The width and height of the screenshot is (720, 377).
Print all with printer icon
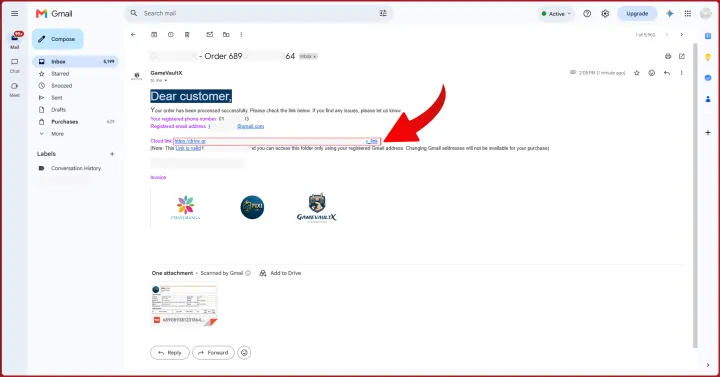tap(668, 56)
